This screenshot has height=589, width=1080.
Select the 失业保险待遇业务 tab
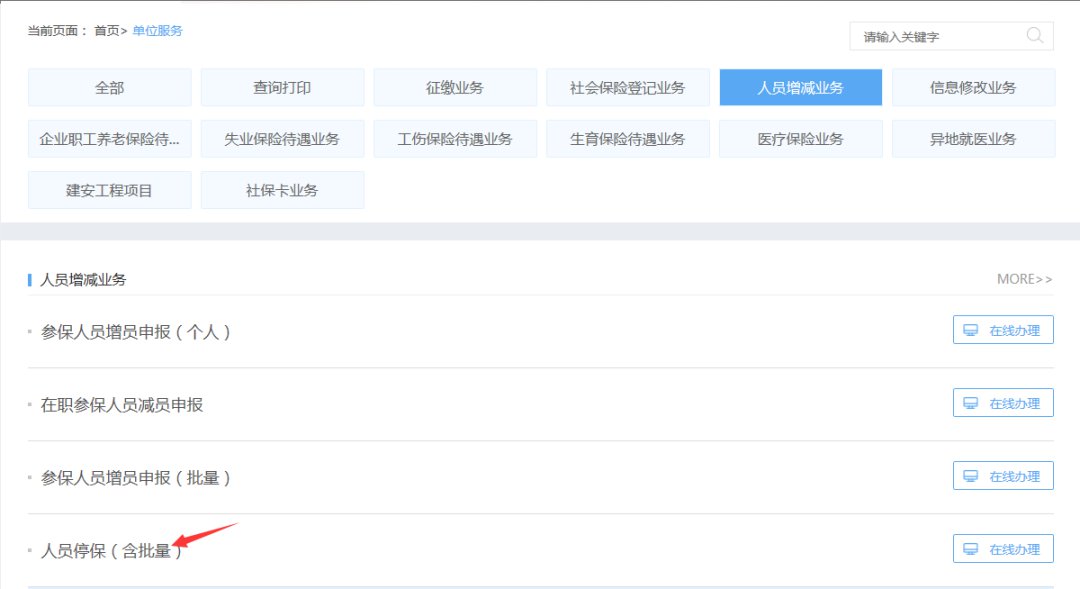coord(282,139)
